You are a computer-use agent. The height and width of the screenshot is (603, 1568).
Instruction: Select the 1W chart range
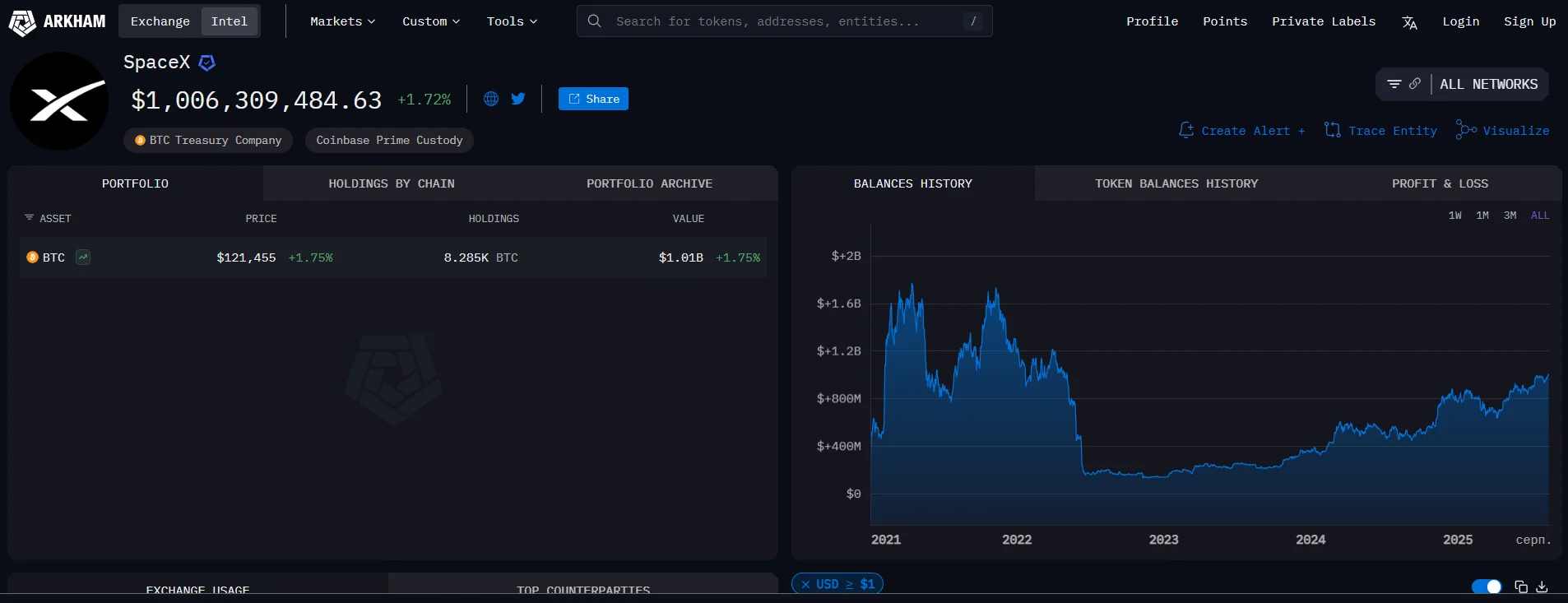1455,216
